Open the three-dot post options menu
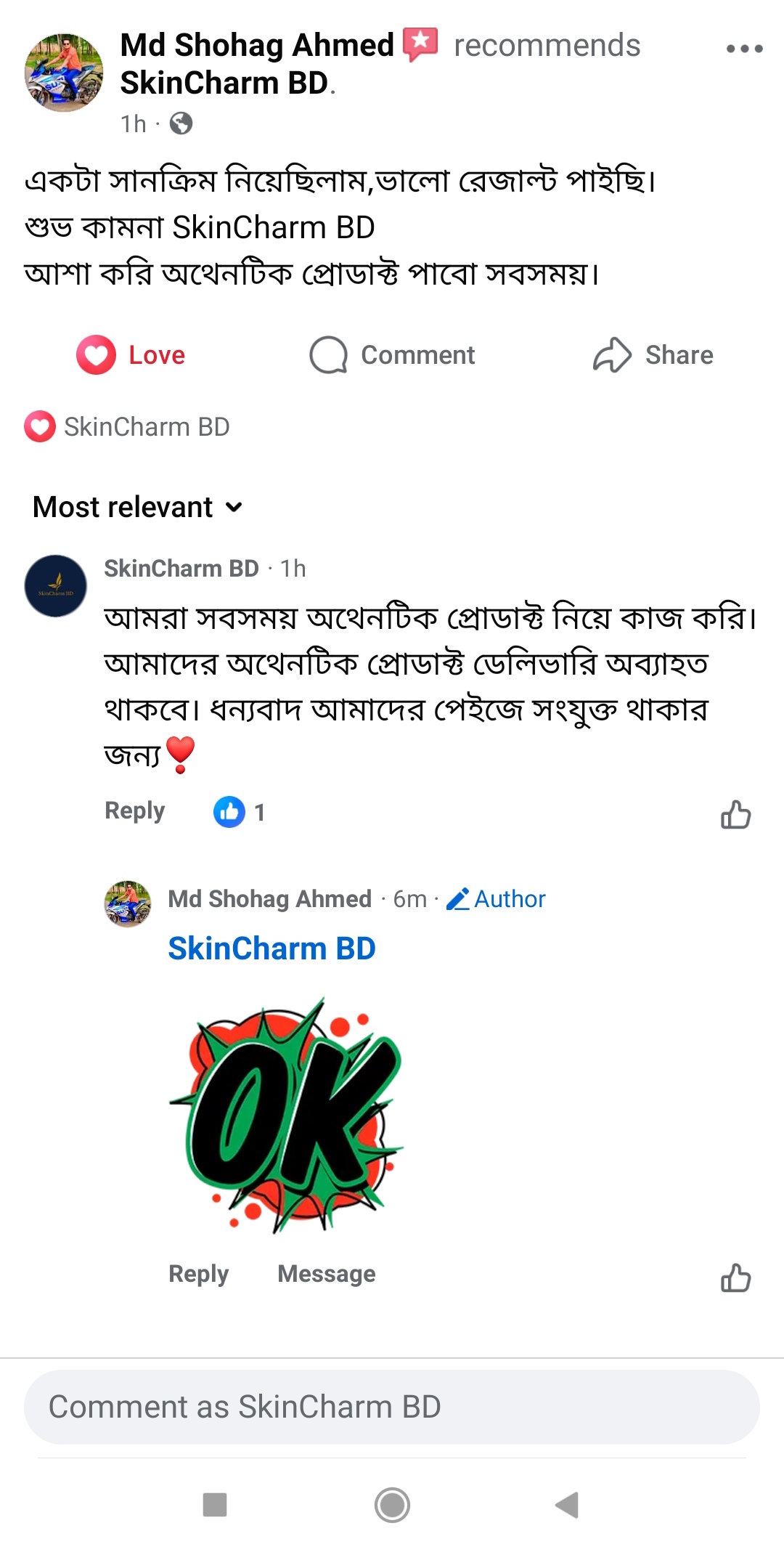The width and height of the screenshot is (784, 1552). point(744,49)
